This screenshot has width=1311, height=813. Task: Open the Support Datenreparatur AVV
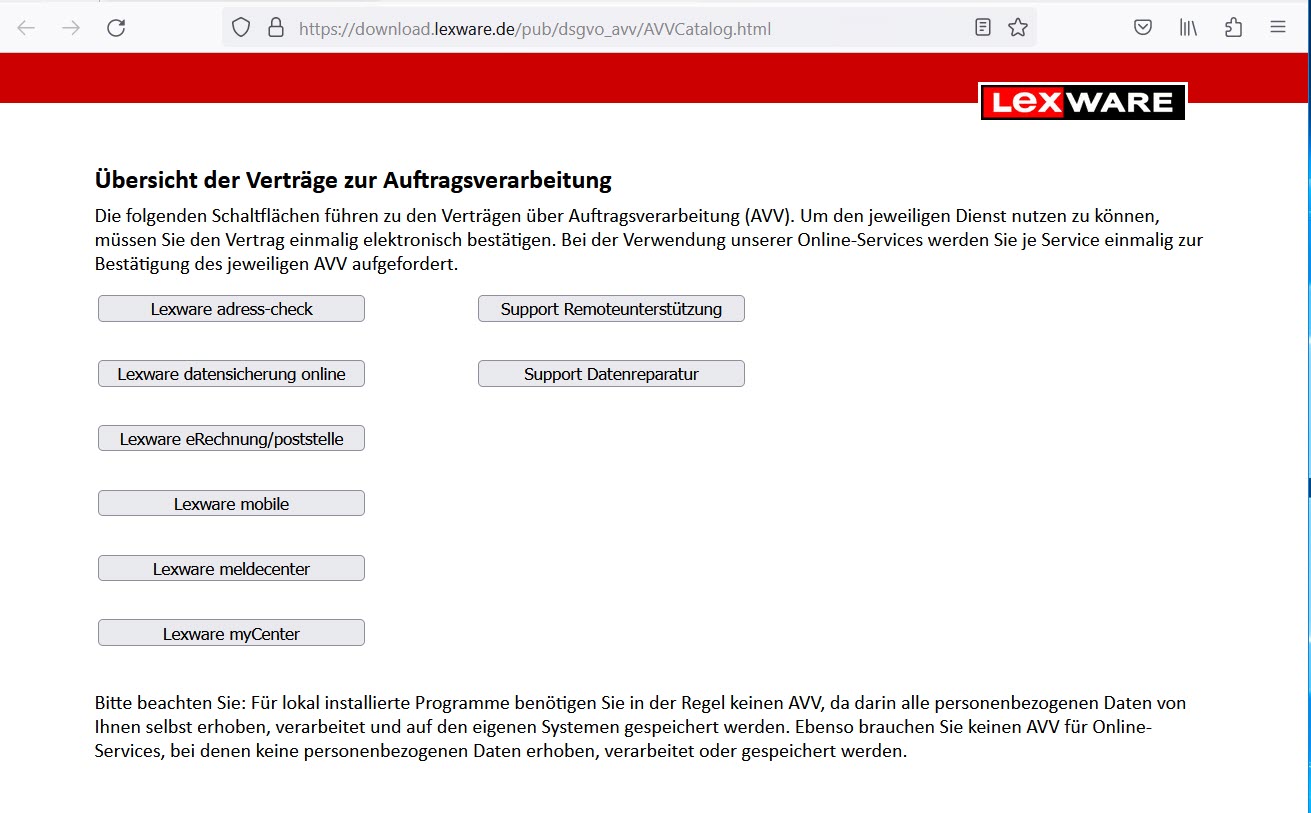pyautogui.click(x=611, y=373)
